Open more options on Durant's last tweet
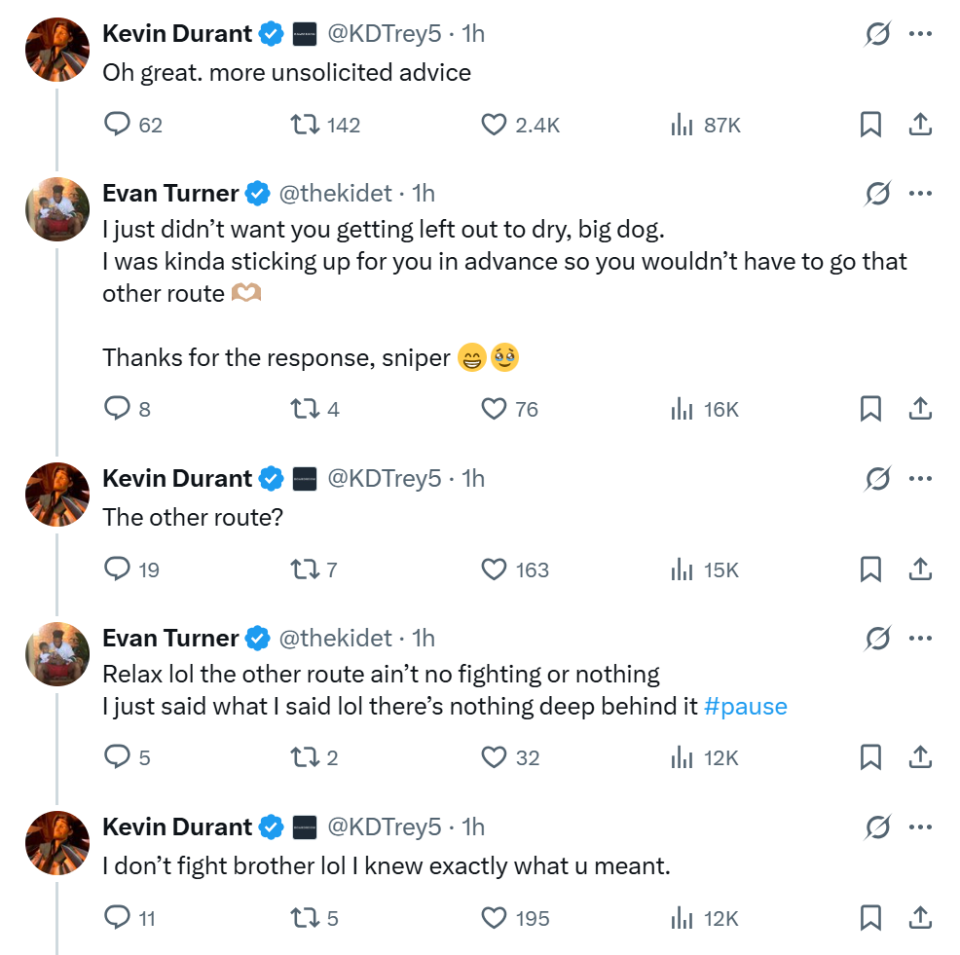This screenshot has width=960, height=955. [920, 827]
